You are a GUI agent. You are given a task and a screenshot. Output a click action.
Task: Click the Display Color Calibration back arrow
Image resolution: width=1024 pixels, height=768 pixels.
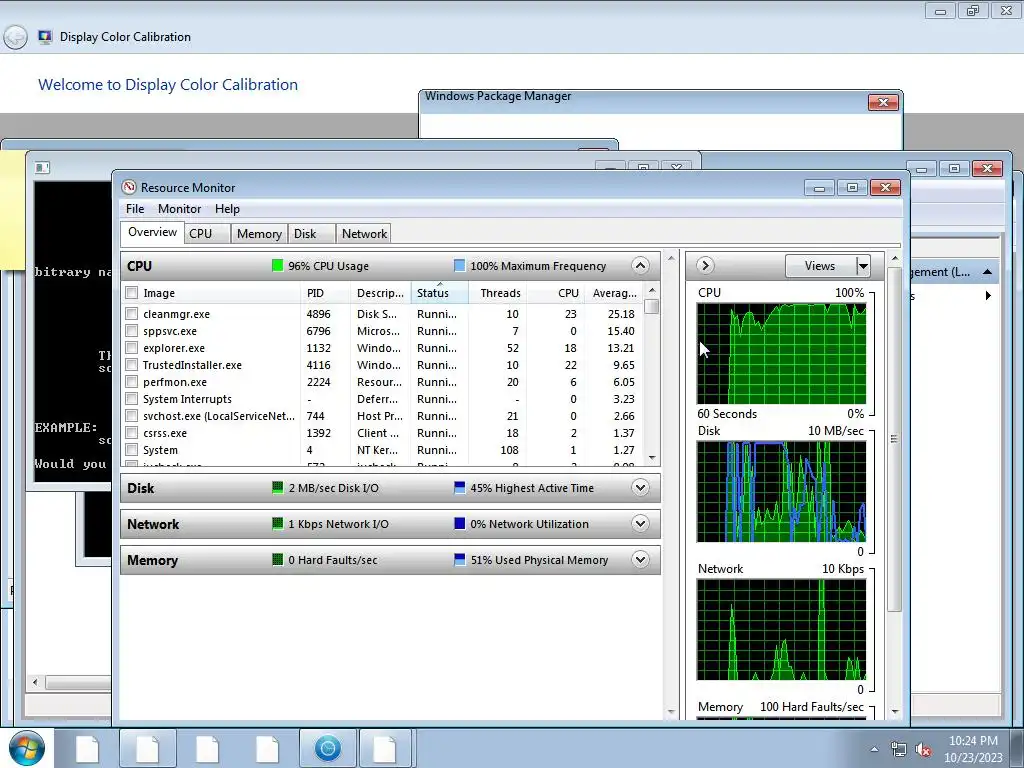pos(15,37)
